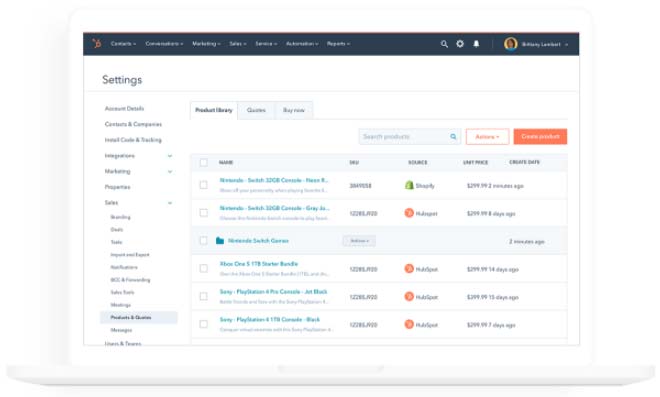Open the Conversations navigation menu
This screenshot has height=397, width=660.
(x=164, y=44)
